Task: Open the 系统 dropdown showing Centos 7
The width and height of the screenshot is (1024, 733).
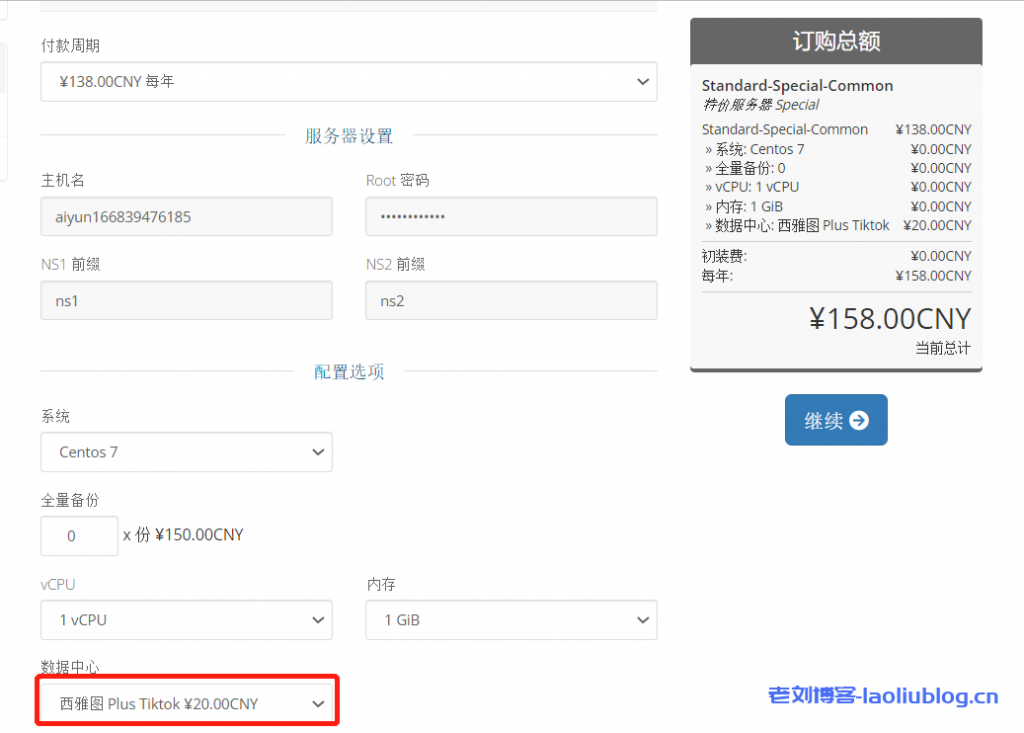Action: [186, 452]
